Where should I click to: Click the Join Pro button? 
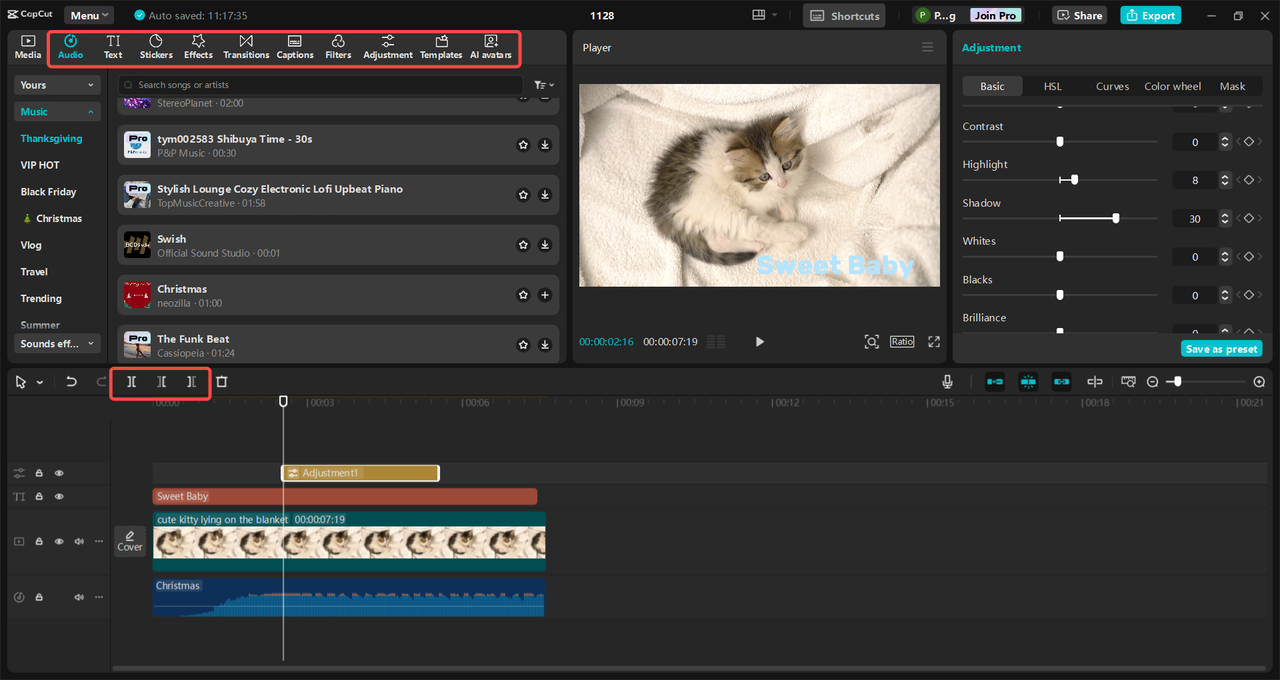[x=995, y=15]
